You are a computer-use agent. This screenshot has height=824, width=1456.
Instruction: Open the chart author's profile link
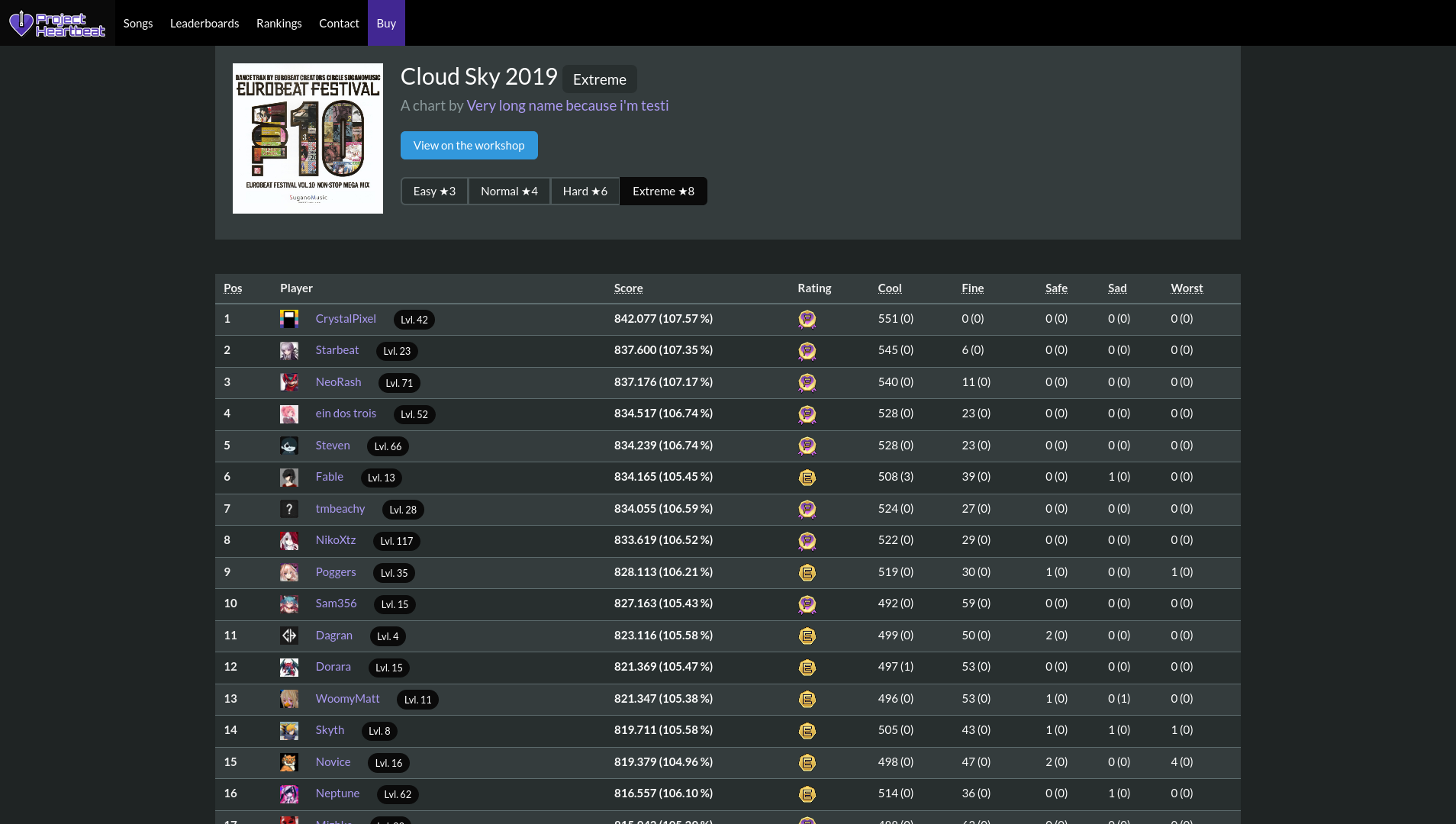point(568,105)
